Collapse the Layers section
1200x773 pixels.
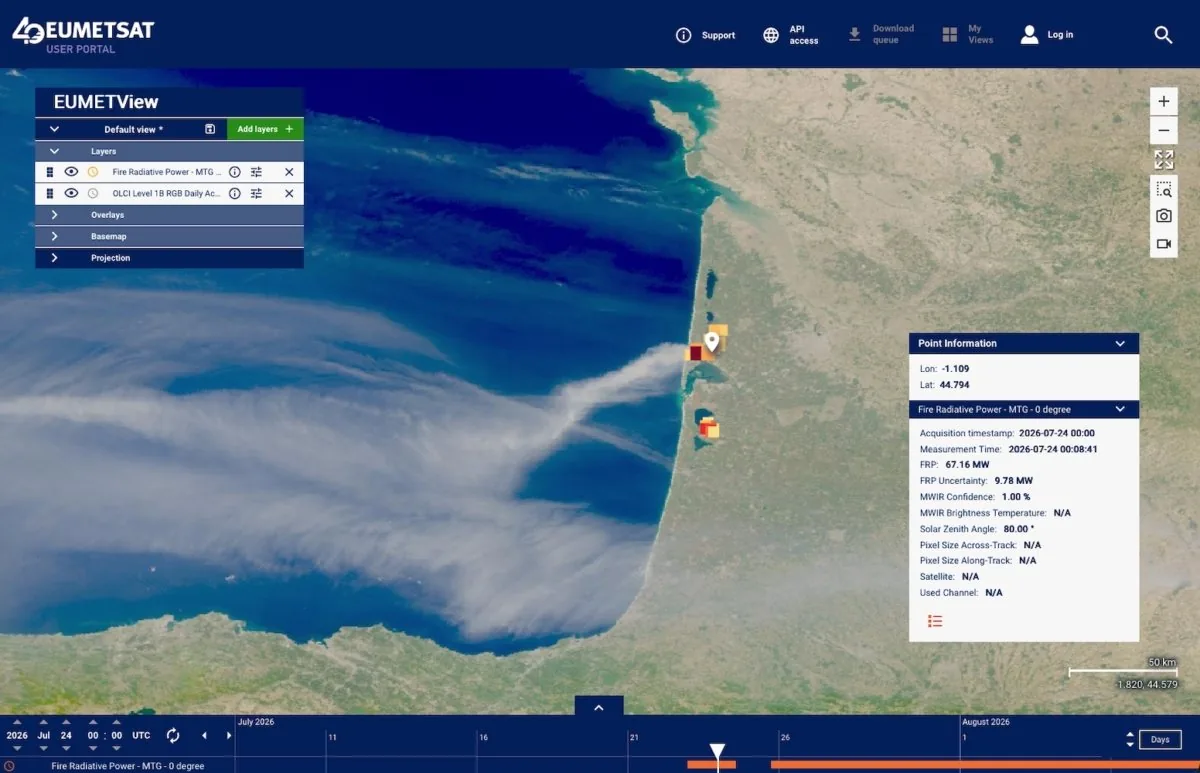pos(54,151)
